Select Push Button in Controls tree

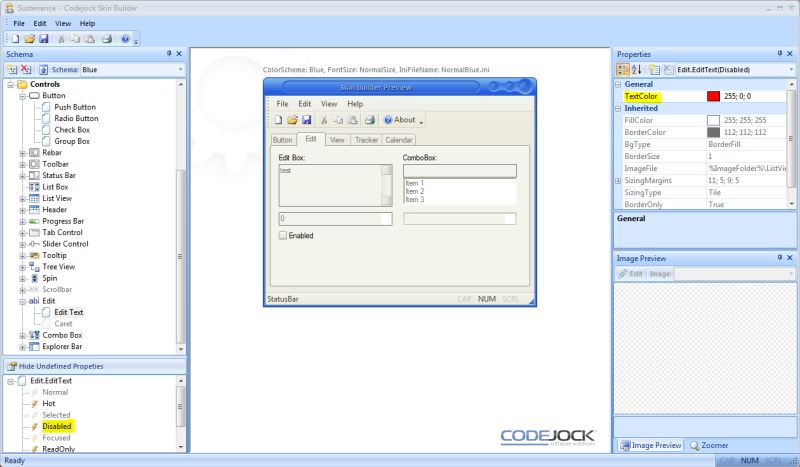[75, 107]
